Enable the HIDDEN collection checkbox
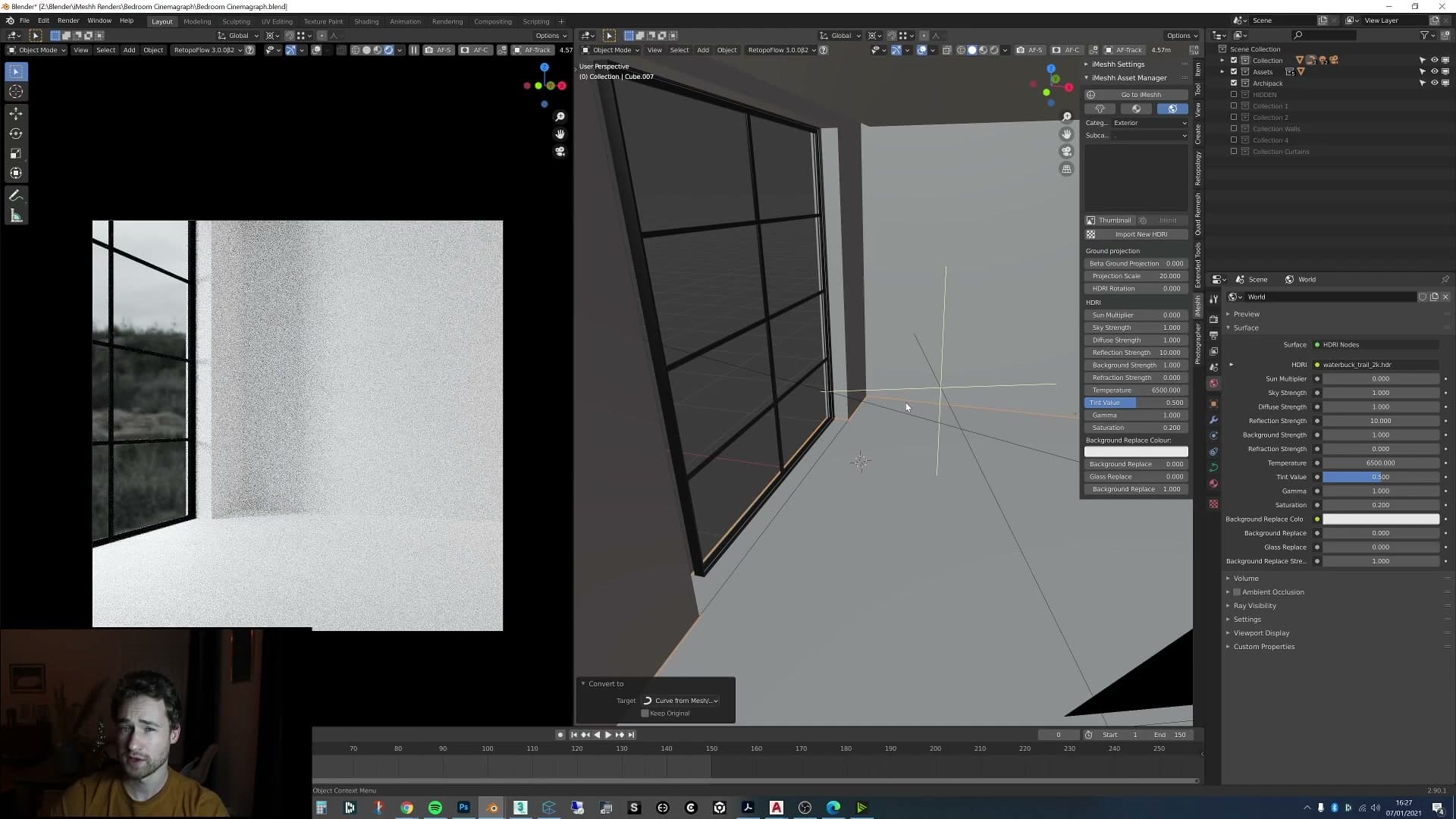This screenshot has width=1456, height=819. click(1234, 95)
